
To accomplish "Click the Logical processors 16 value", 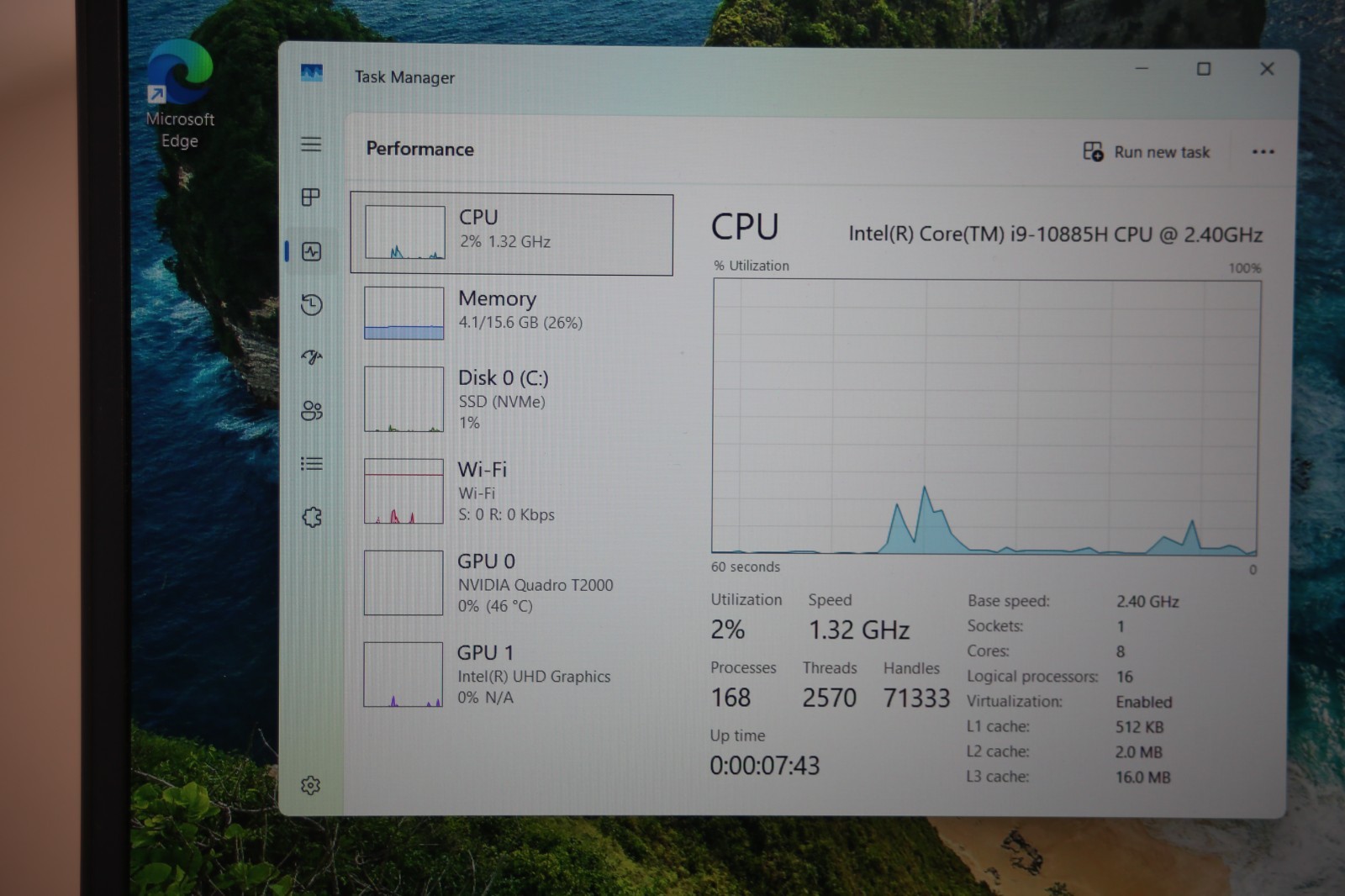I will tap(1125, 677).
